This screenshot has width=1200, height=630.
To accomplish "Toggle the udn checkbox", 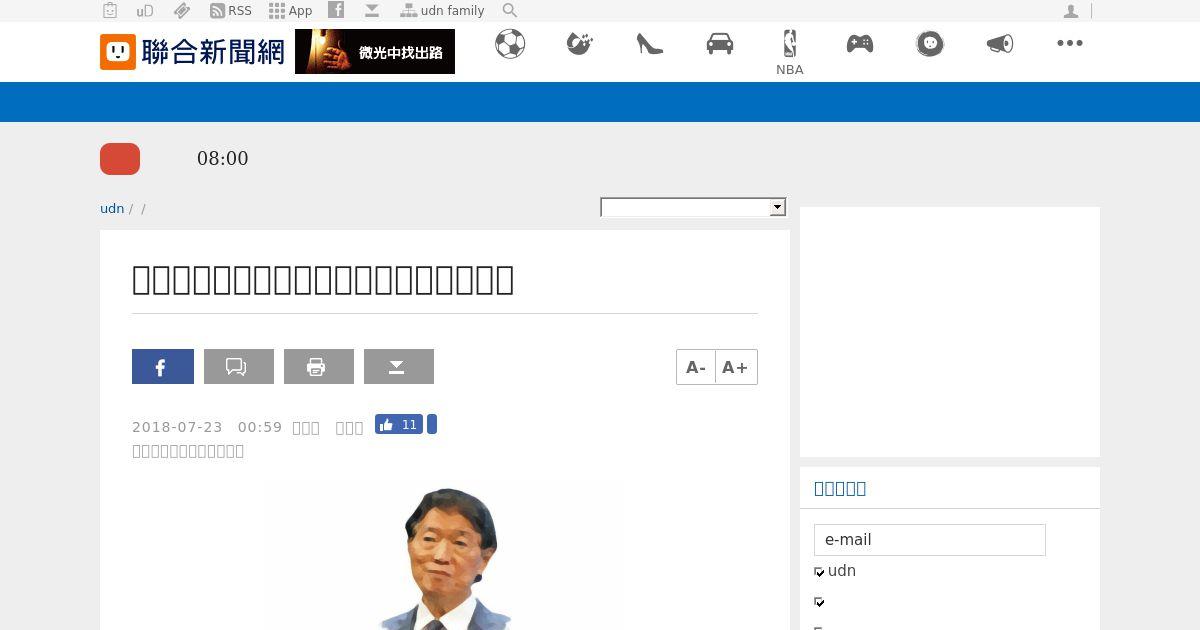I will click(x=819, y=572).
